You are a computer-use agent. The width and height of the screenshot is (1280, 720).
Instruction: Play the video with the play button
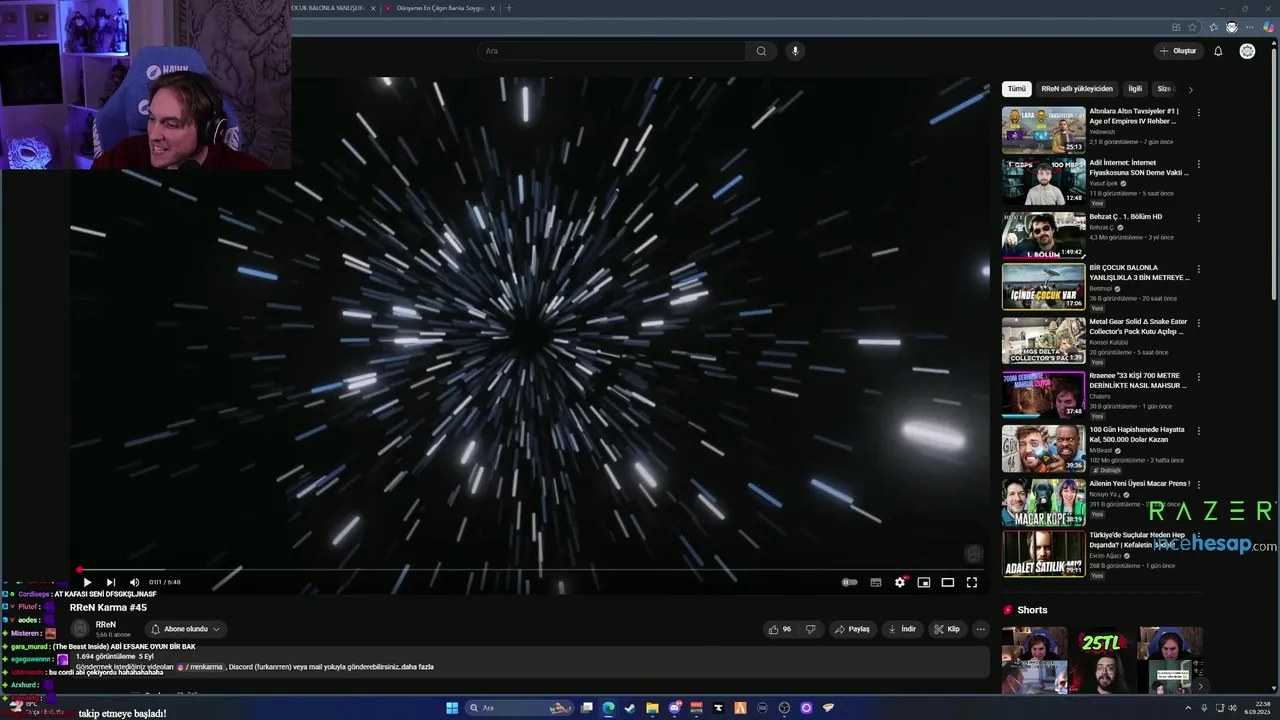pyautogui.click(x=87, y=582)
